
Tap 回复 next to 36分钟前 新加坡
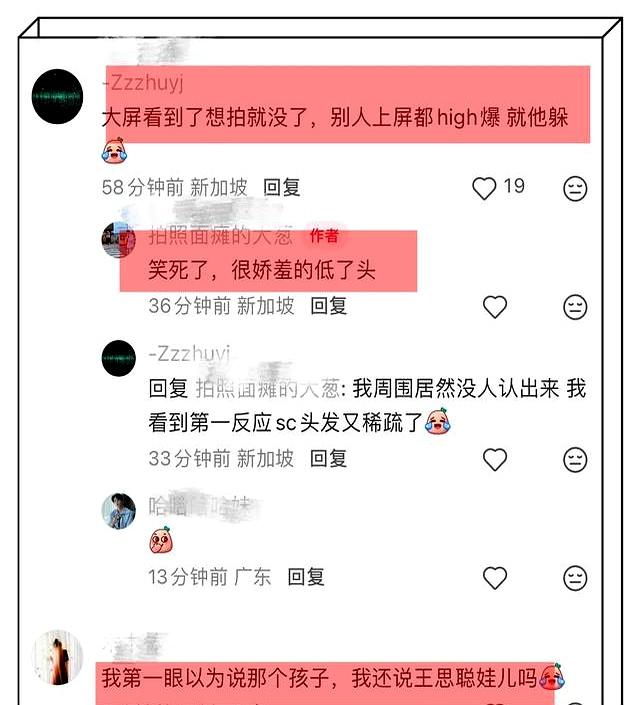click(x=329, y=306)
